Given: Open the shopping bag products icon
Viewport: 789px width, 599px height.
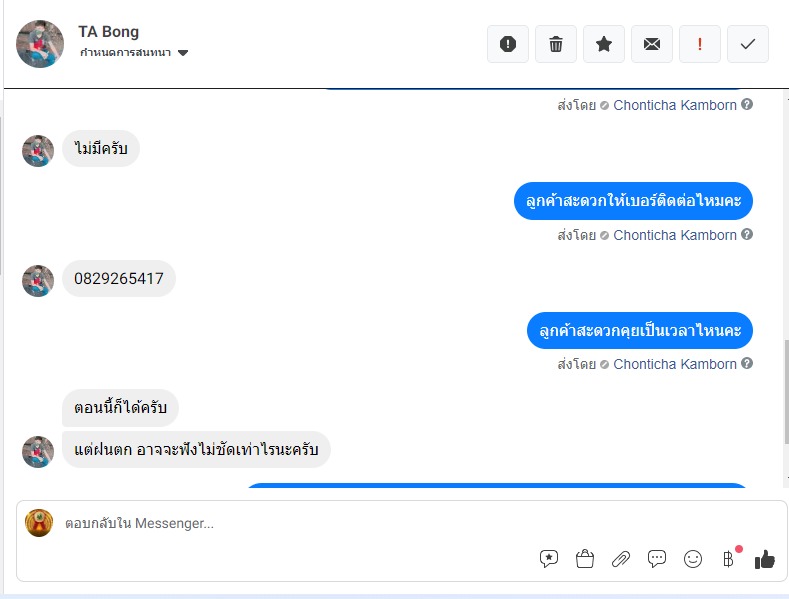Looking at the screenshot, I should (x=585, y=559).
